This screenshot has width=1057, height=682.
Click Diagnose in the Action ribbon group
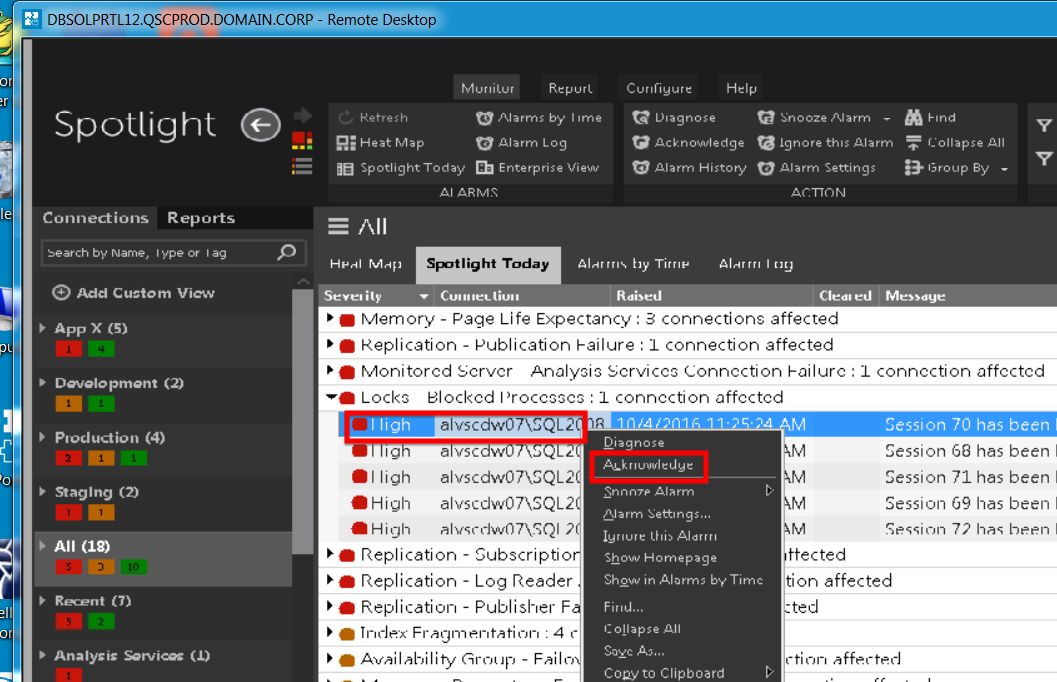(x=674, y=117)
